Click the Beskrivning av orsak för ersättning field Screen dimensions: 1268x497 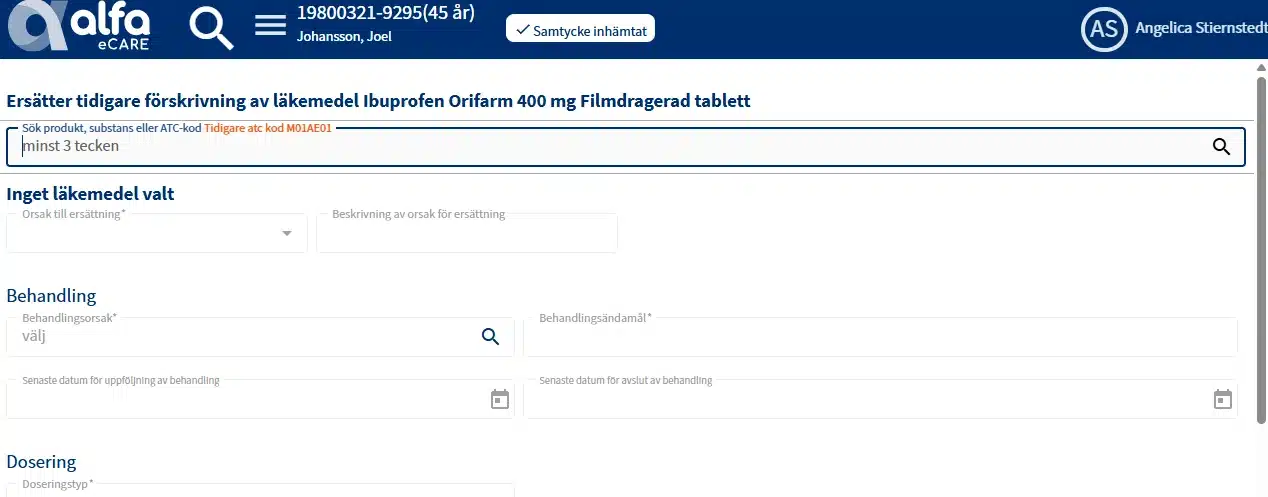[x=466, y=234]
